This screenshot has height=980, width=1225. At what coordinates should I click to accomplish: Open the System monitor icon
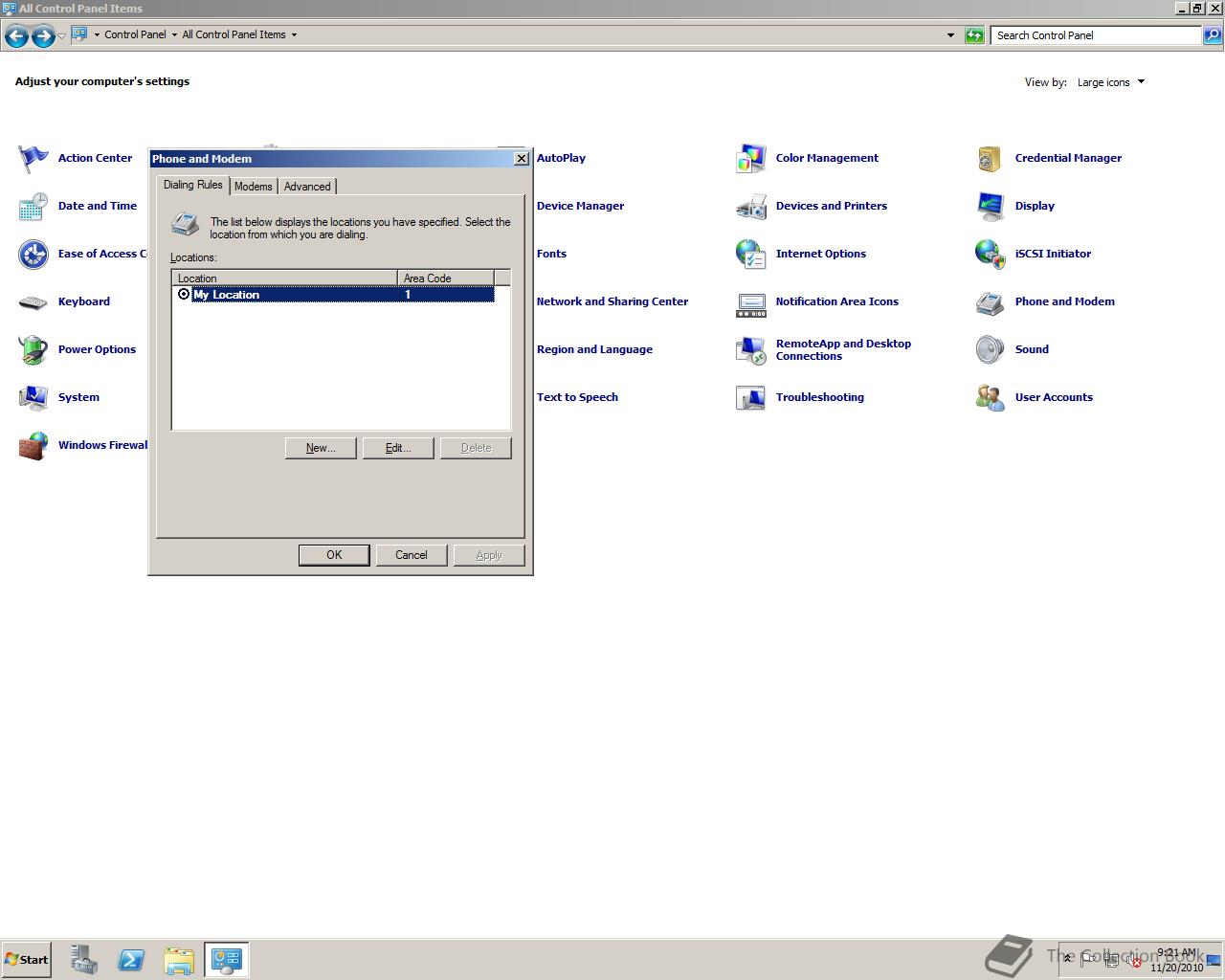(33, 398)
